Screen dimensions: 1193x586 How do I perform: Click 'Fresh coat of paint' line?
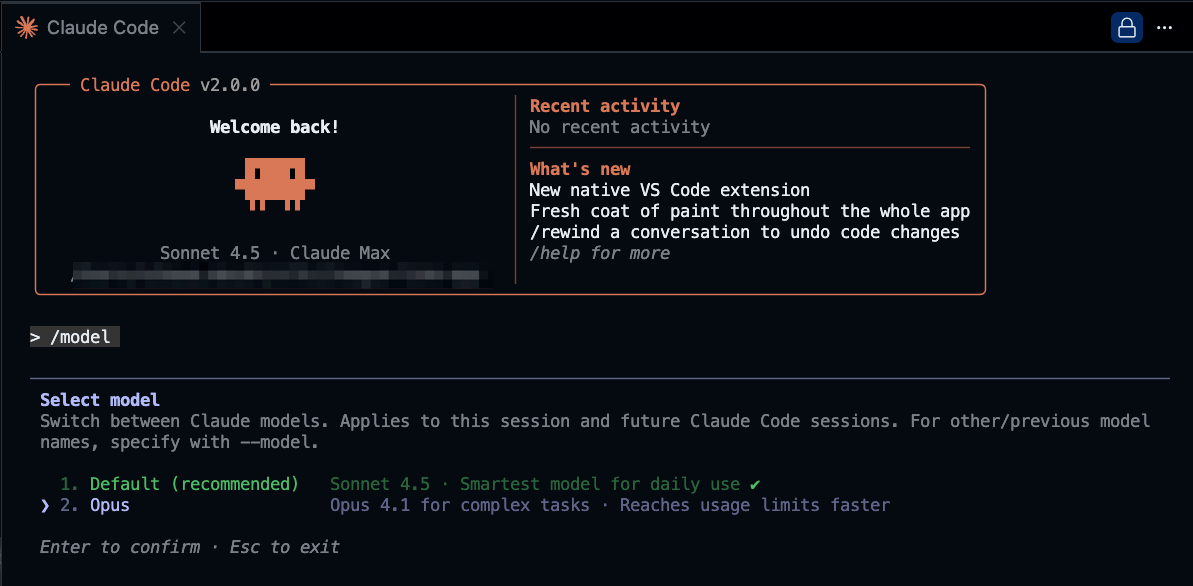pos(749,211)
